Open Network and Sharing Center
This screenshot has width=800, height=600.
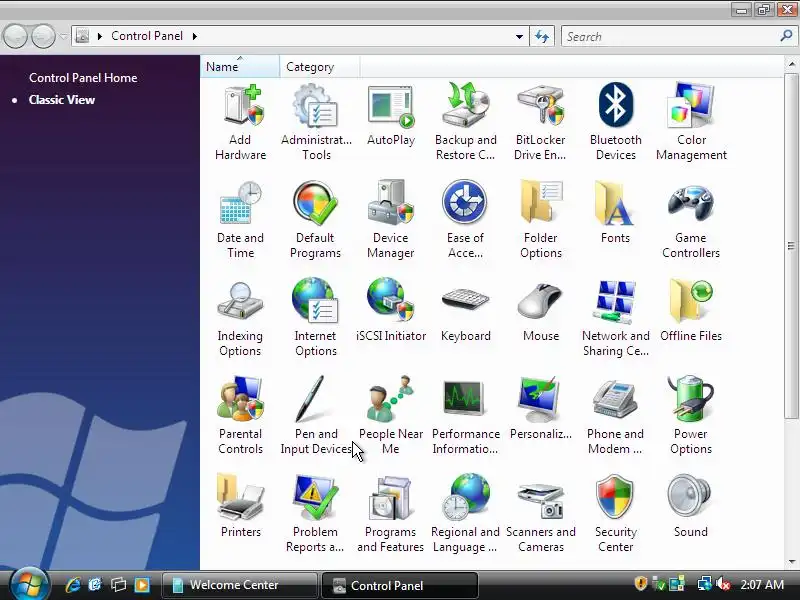point(616,318)
